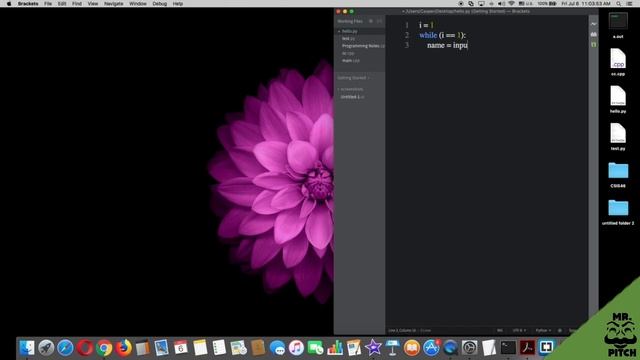Open Python language dropdown in status bar
The image size is (640, 360).
point(543,330)
